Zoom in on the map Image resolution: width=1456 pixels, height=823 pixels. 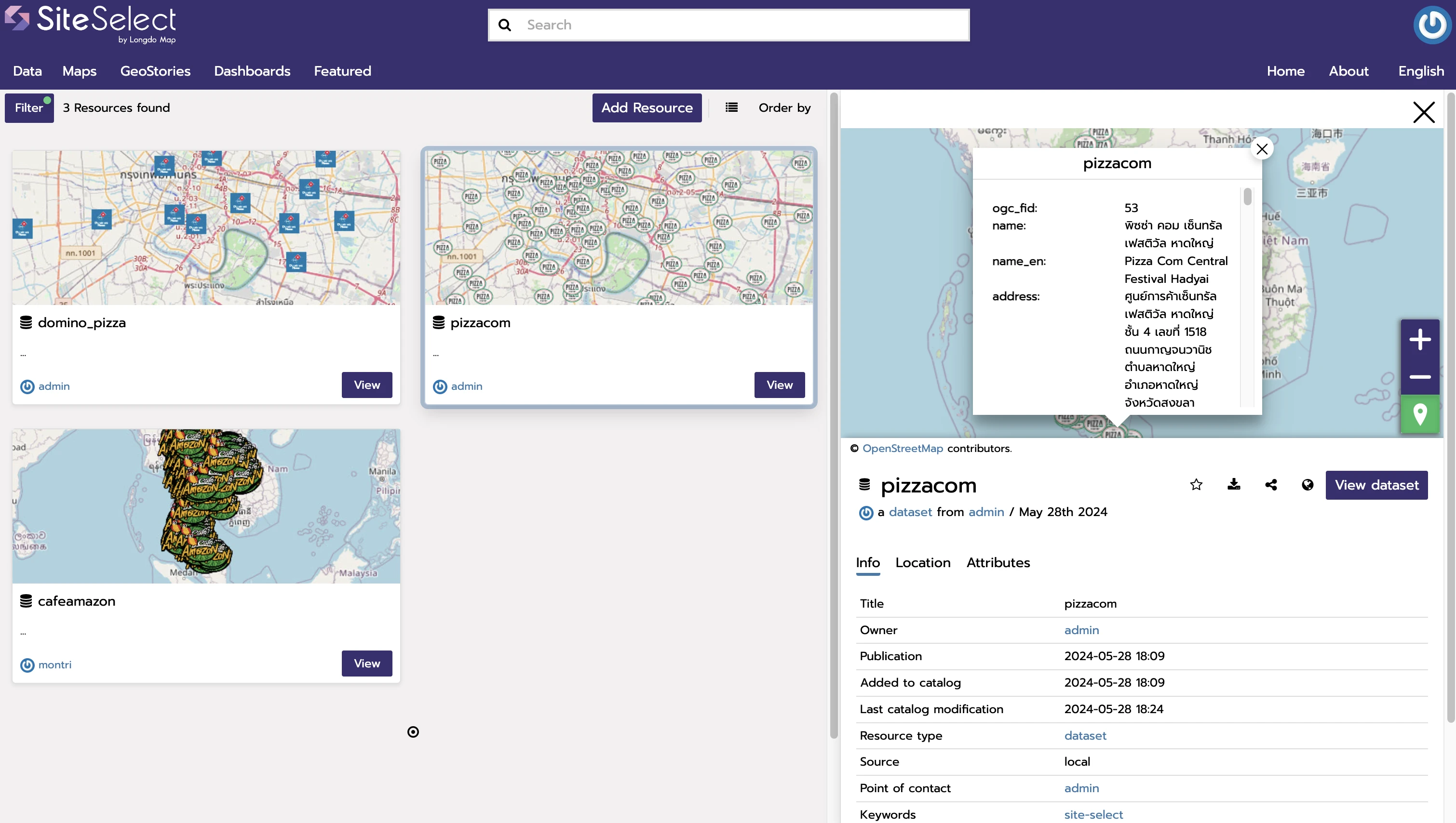1419,340
